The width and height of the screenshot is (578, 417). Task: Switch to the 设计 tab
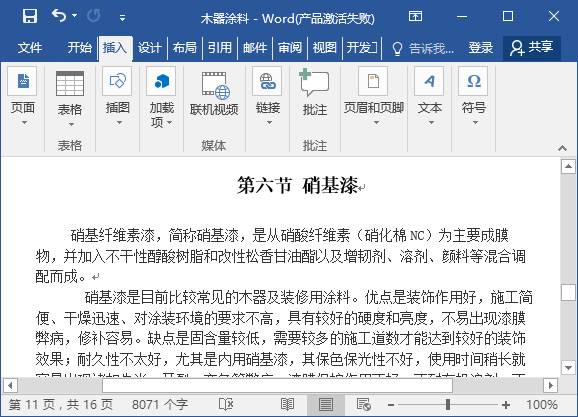(x=149, y=48)
